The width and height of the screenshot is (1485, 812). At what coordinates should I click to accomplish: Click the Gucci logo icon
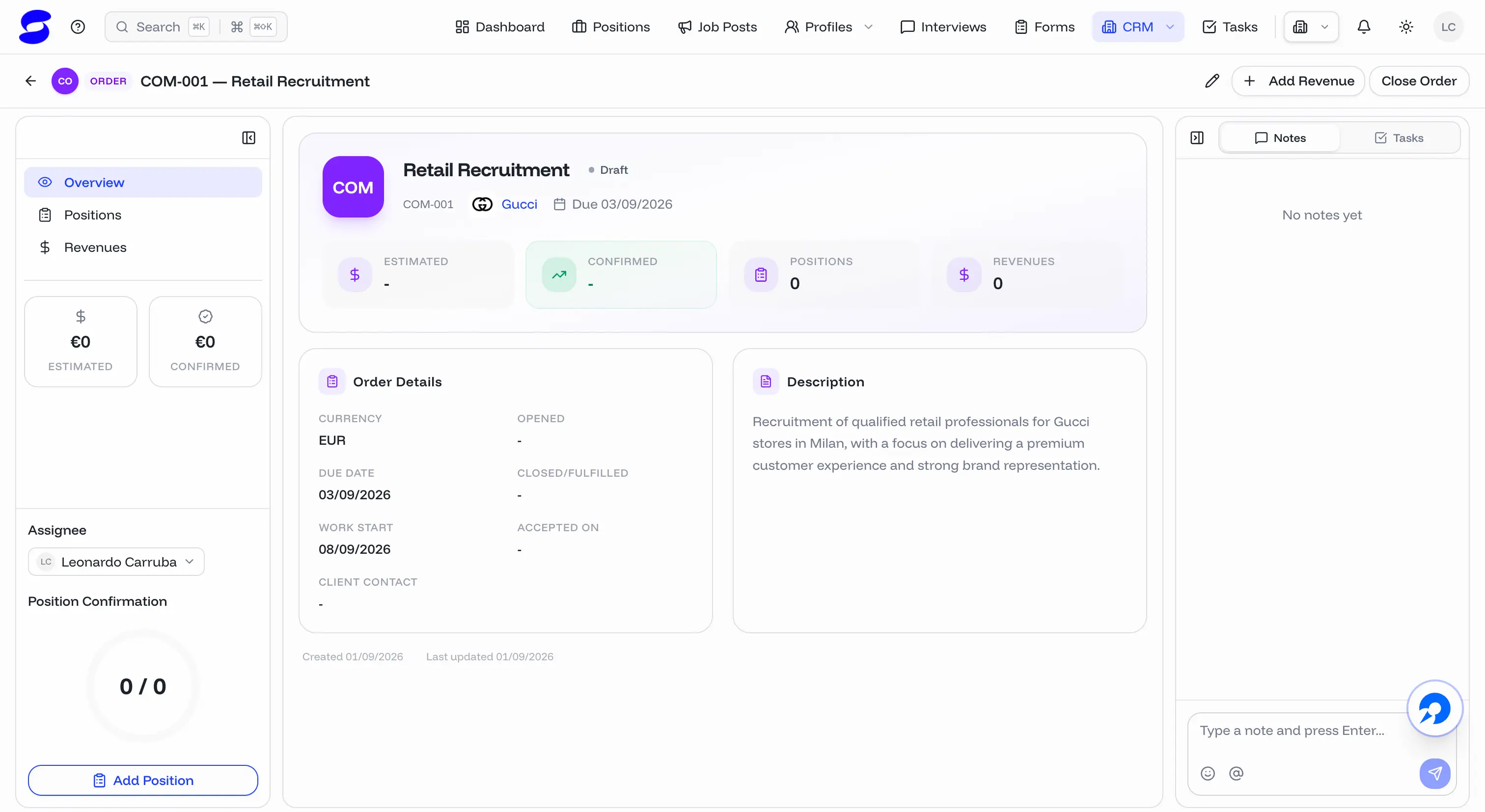coord(482,204)
